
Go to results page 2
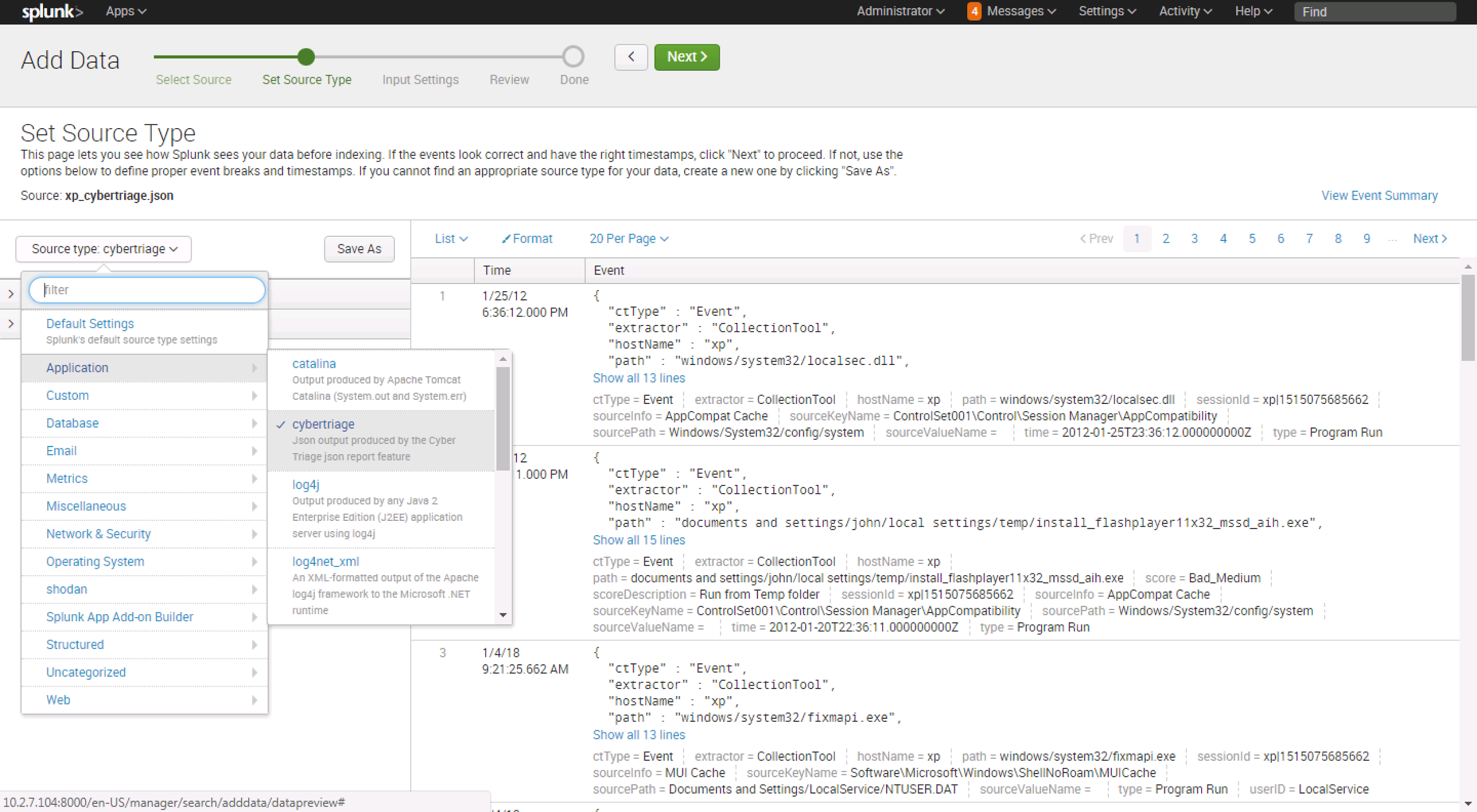[x=1166, y=239]
